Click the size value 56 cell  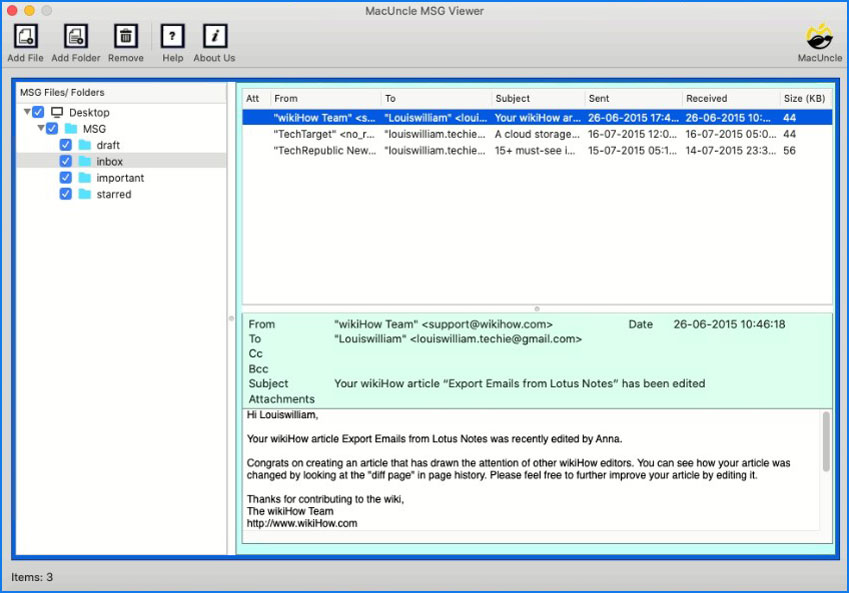tap(789, 150)
